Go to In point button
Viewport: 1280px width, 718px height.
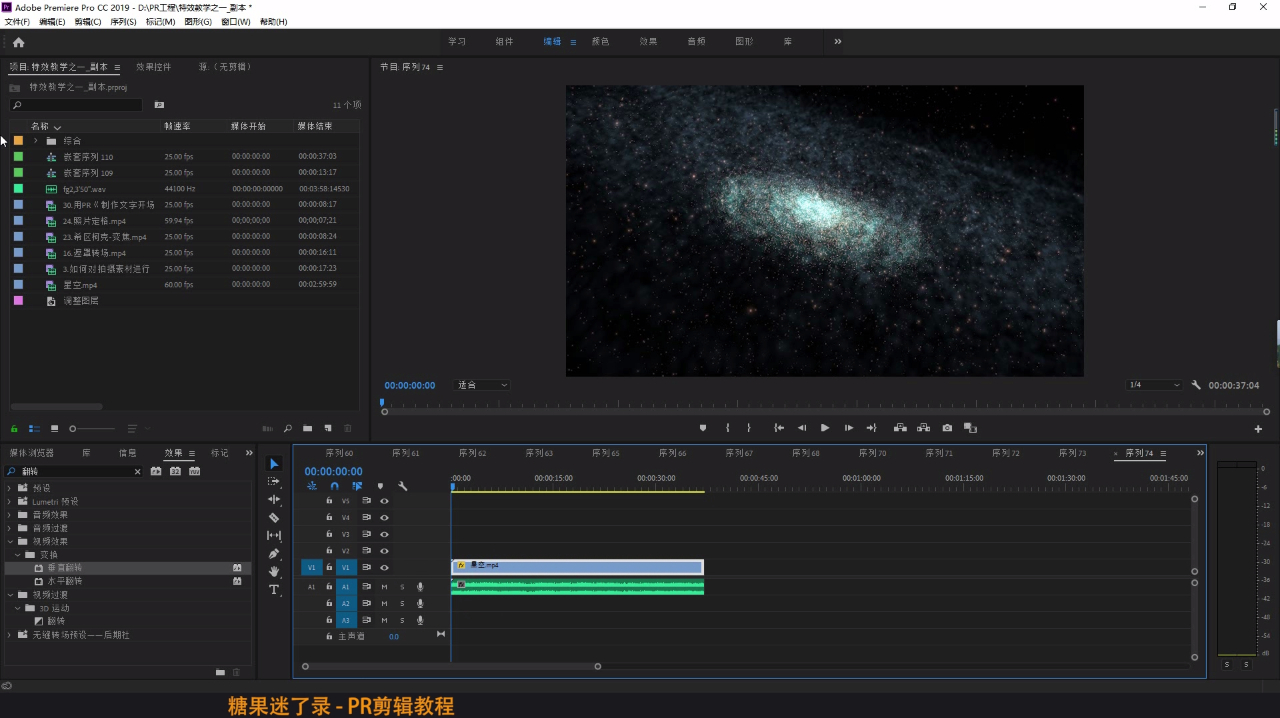point(779,428)
